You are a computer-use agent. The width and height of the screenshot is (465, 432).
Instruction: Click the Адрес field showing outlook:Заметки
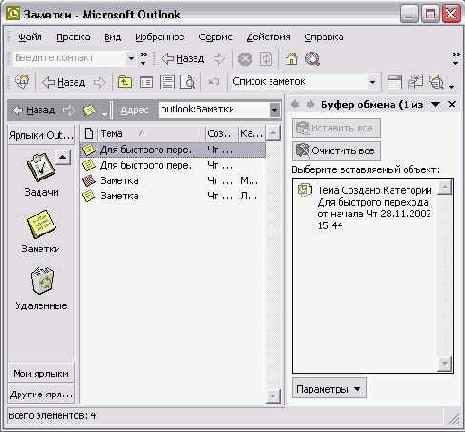coord(214,109)
